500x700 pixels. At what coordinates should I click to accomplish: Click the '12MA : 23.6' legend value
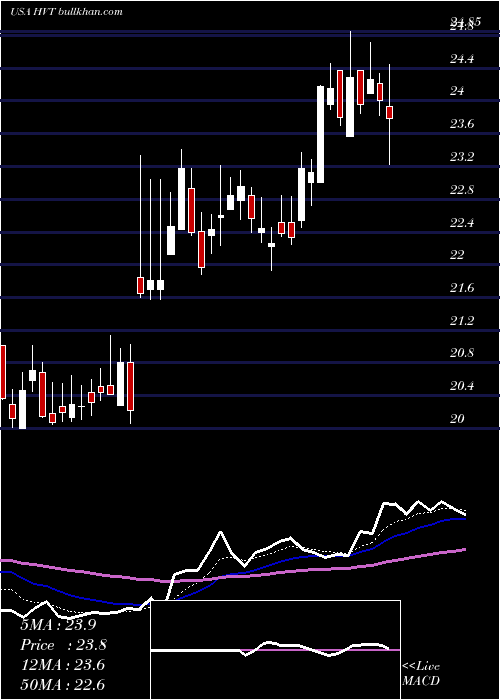coord(62,665)
